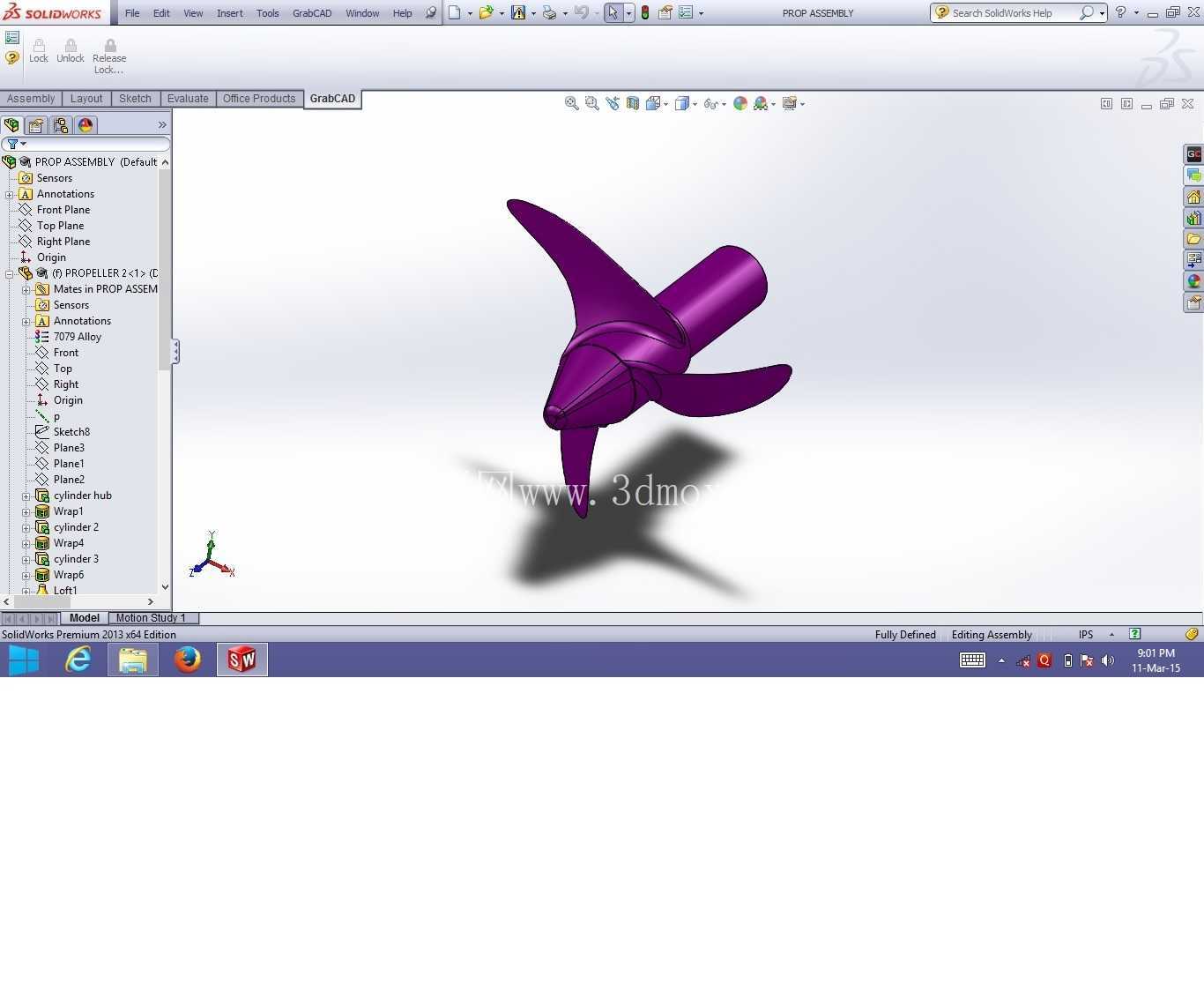The width and height of the screenshot is (1204, 984).
Task: Open the File Explorer task pane folder icon
Action: click(1193, 239)
